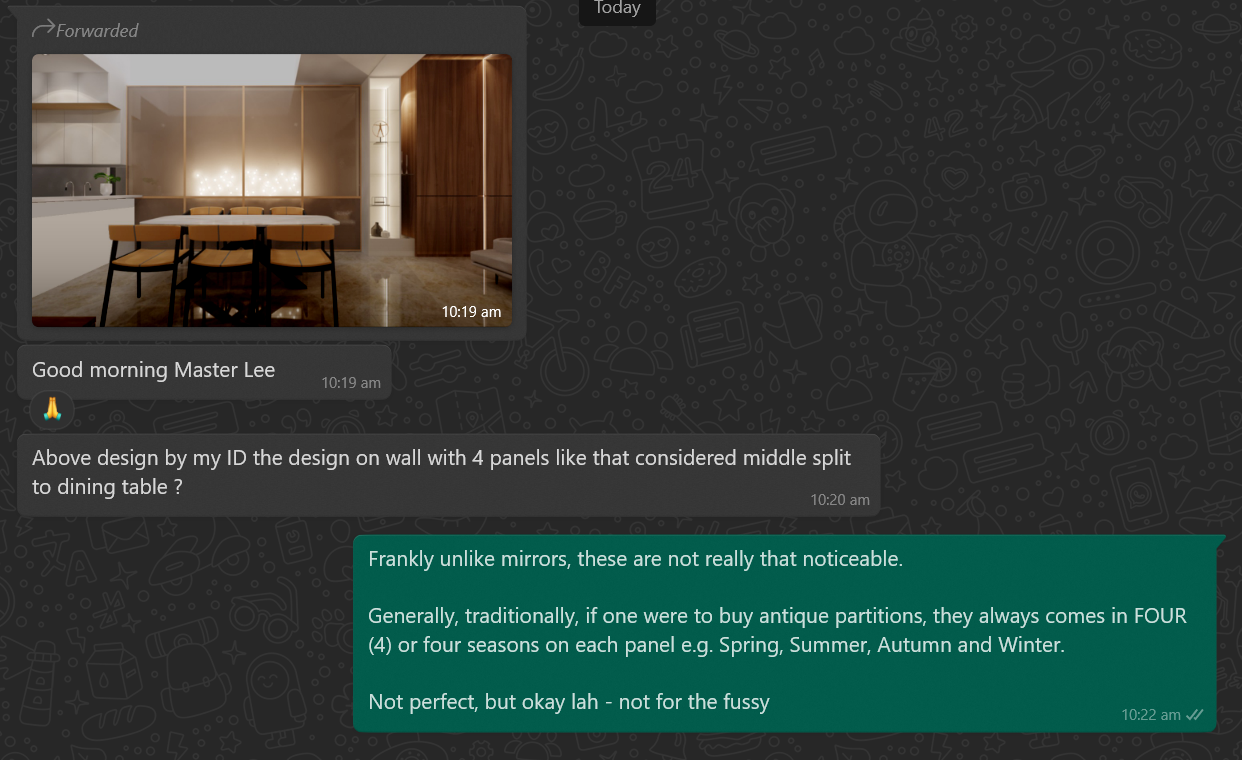Select the message about 4 panels middle split
The height and width of the screenshot is (760, 1242).
tap(449, 474)
